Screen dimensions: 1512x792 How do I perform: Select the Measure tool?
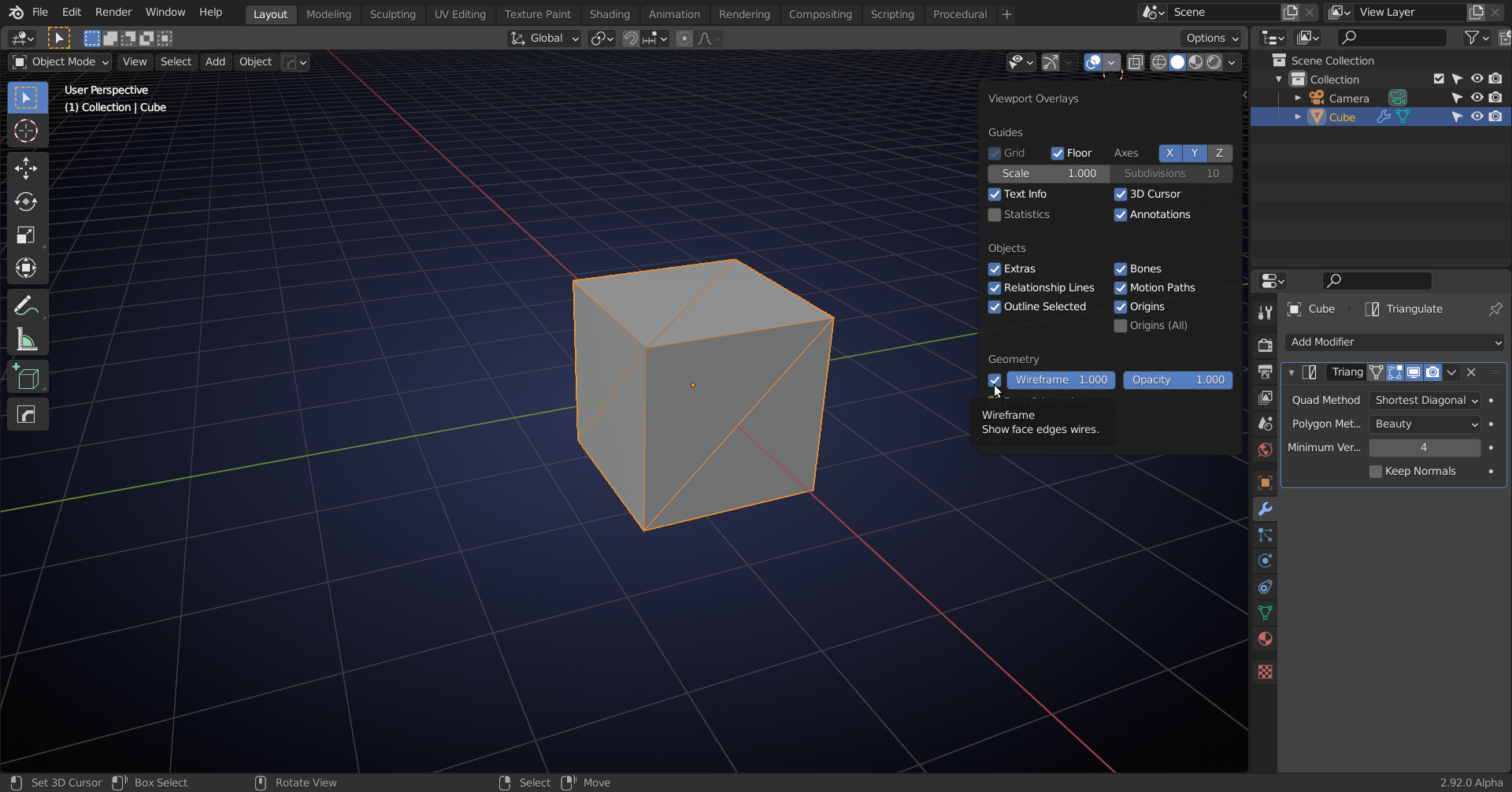click(27, 339)
